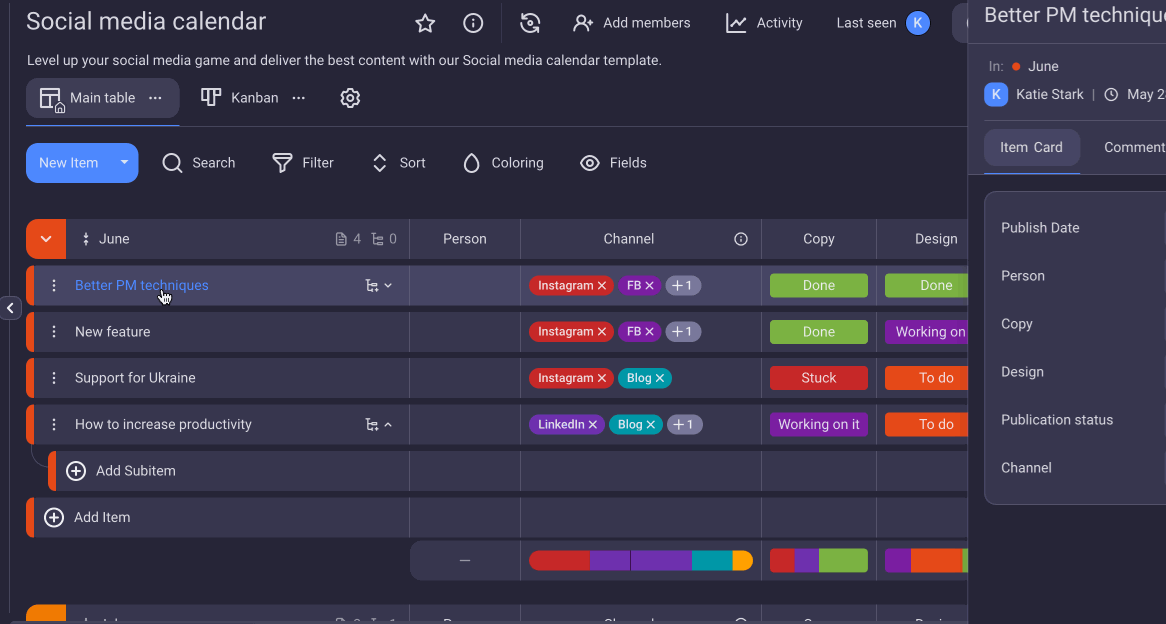Show +1 more channels for New feature
1166x624 pixels.
coord(683,332)
